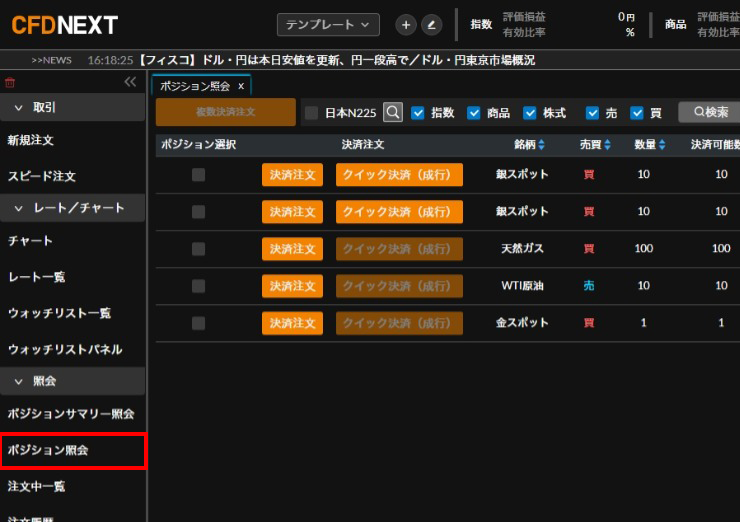Uncheck the 指数 filter checkbox
This screenshot has width=740, height=522.
[418, 113]
